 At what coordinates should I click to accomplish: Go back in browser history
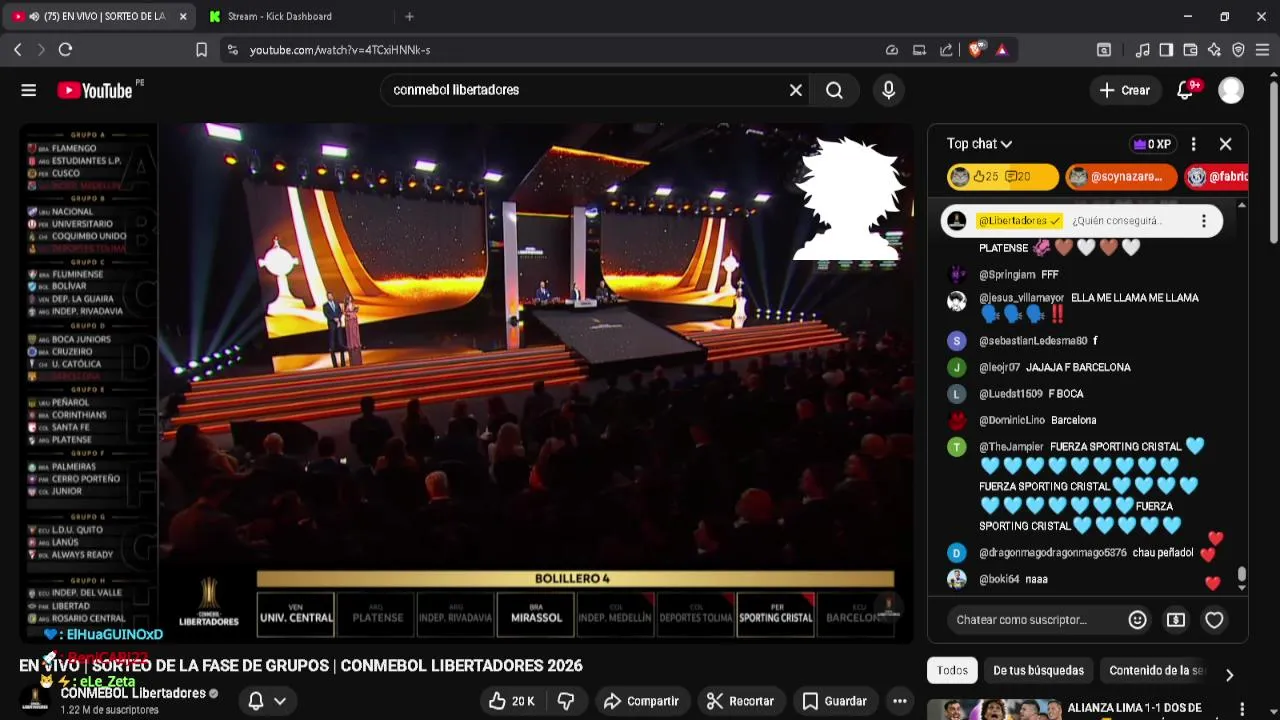pyautogui.click(x=17, y=49)
